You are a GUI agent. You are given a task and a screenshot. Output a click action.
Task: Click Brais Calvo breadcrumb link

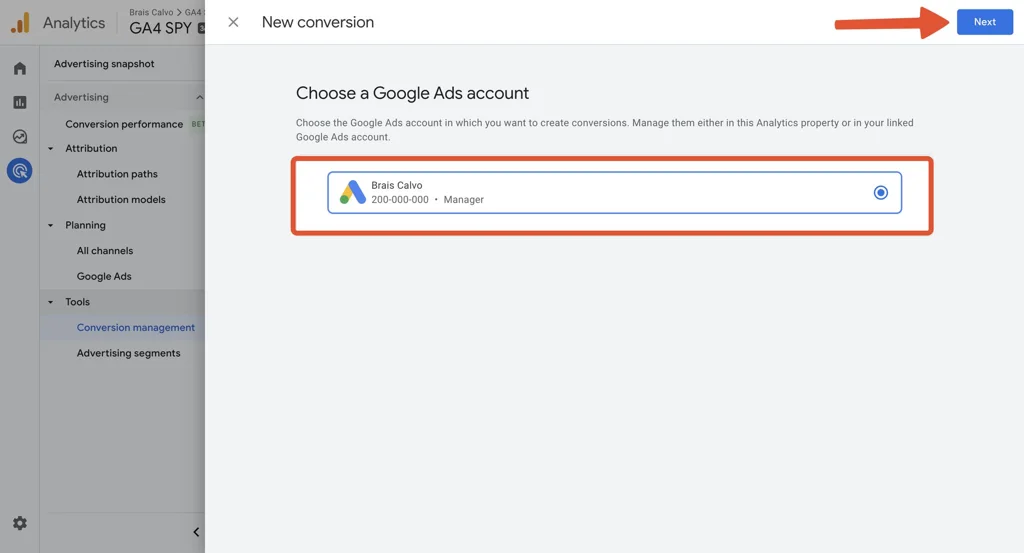151,12
